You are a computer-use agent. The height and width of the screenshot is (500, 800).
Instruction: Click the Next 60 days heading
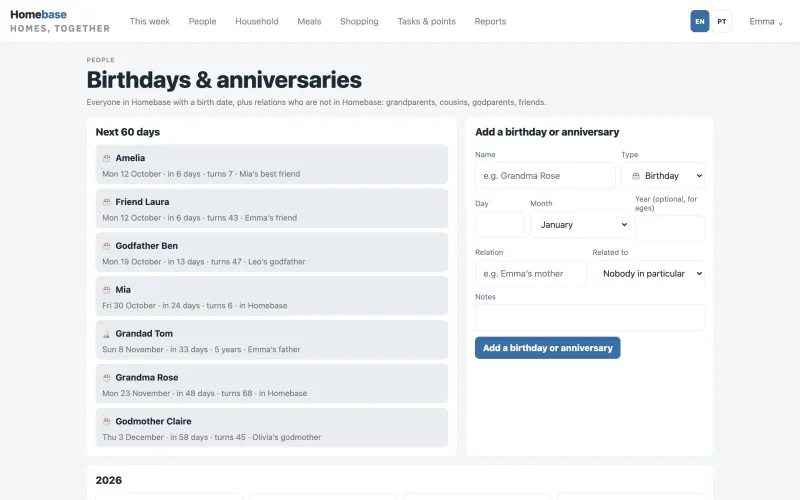click(x=128, y=132)
